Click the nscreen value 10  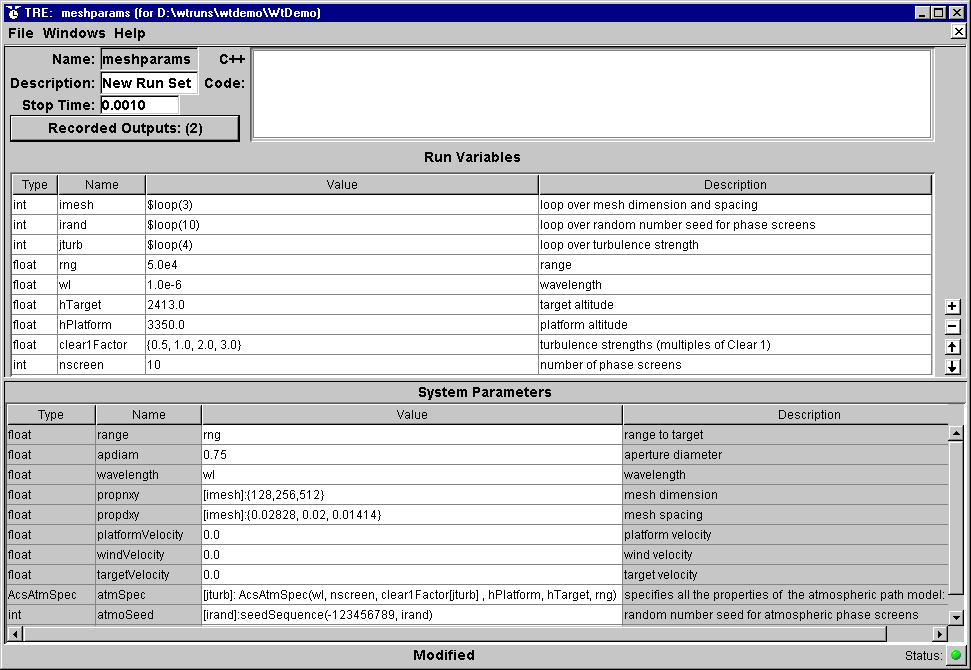point(342,365)
